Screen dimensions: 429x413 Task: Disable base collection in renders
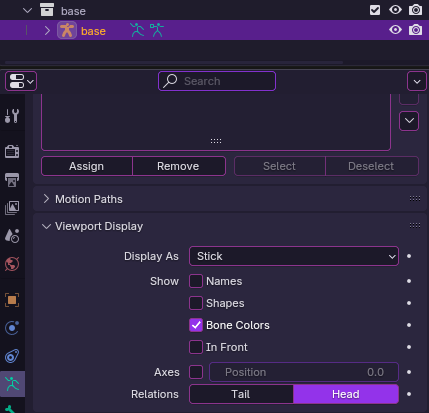415,10
